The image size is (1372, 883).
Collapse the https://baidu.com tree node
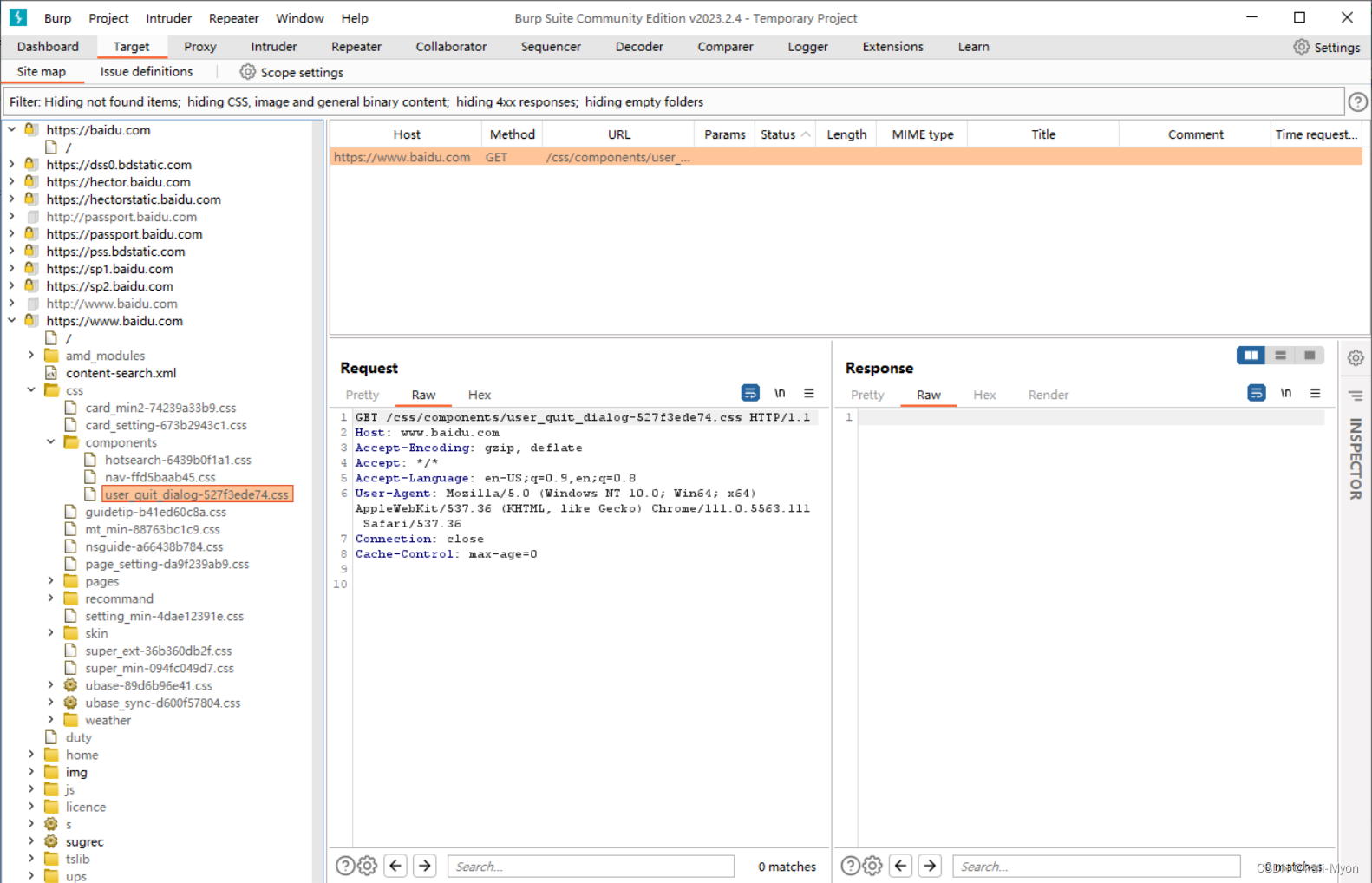[x=11, y=129]
